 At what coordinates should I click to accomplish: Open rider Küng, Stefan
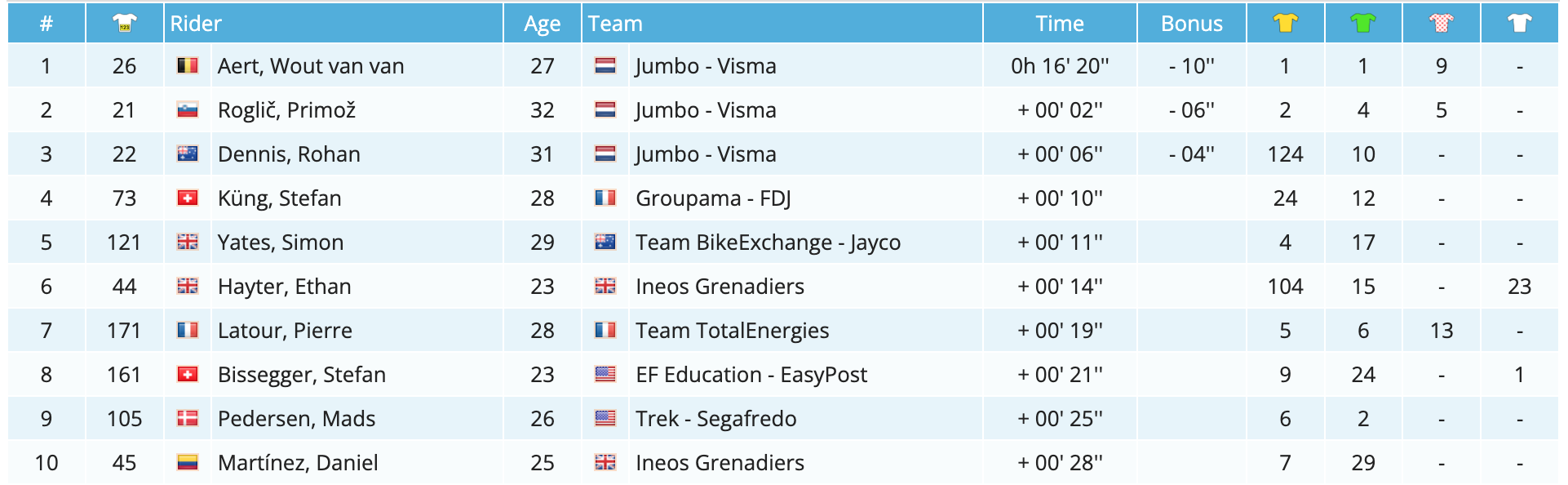[279, 198]
